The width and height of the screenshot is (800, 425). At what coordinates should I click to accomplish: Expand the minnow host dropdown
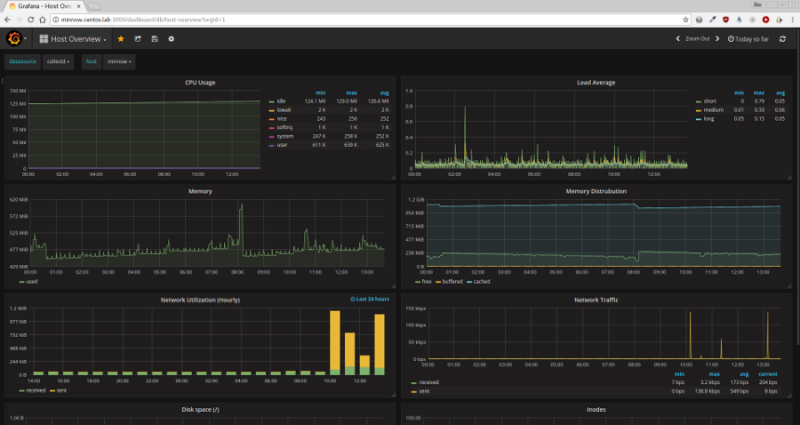coord(120,61)
